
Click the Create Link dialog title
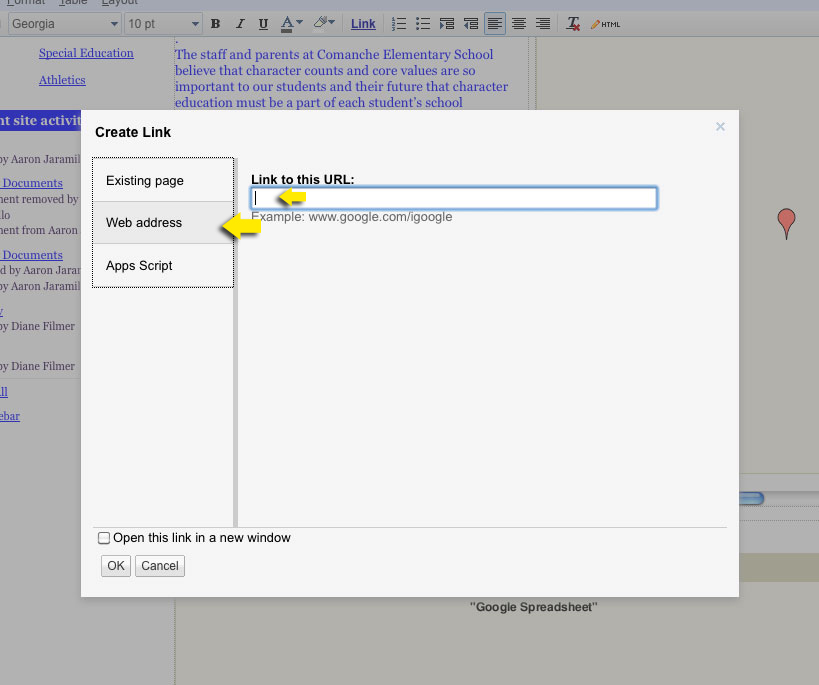pos(133,132)
